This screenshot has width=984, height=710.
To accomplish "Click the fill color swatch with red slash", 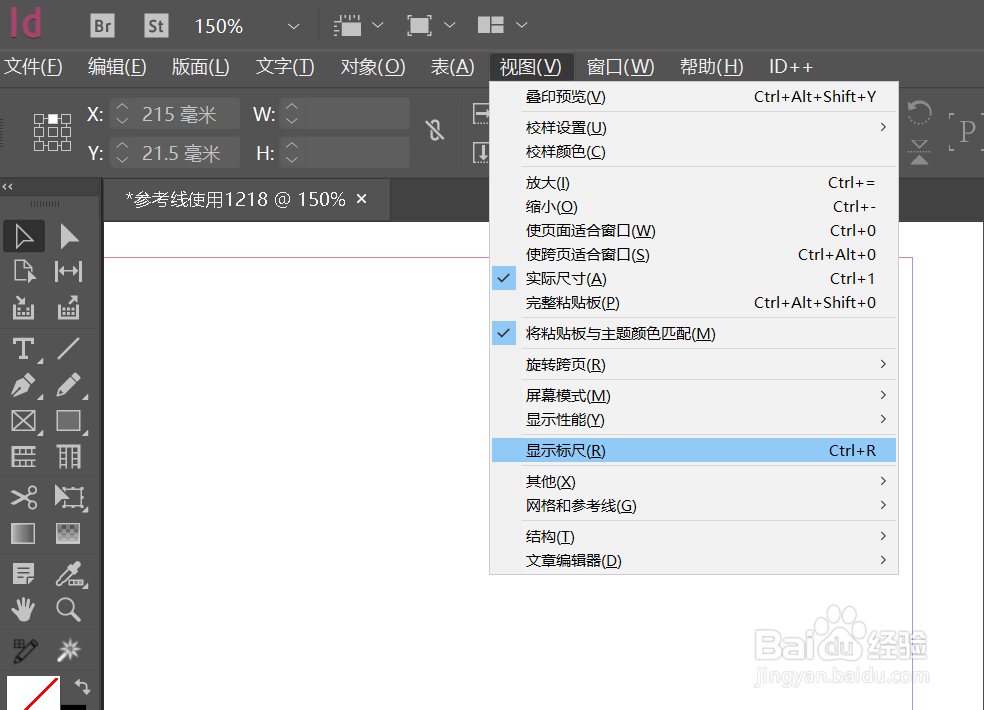I will tap(33, 693).
